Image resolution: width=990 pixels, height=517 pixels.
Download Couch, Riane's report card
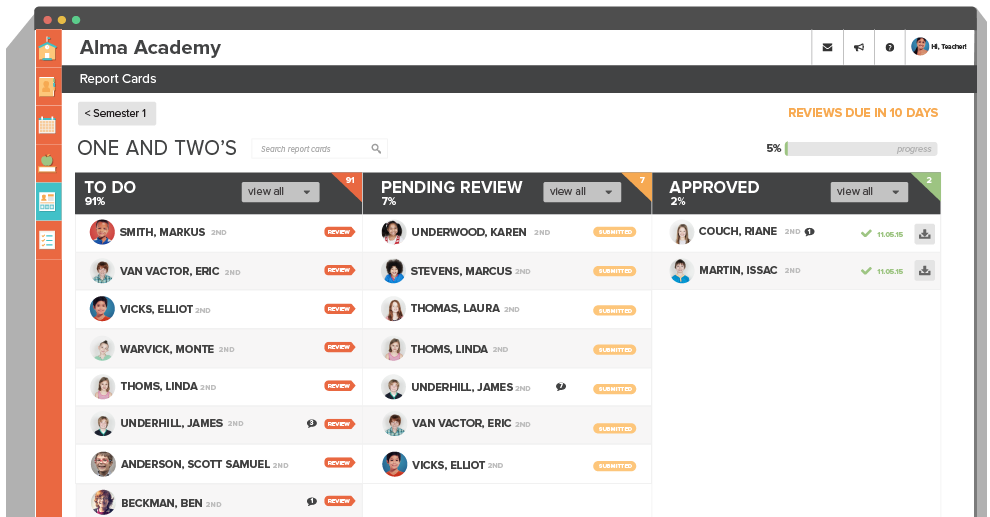click(x=925, y=234)
